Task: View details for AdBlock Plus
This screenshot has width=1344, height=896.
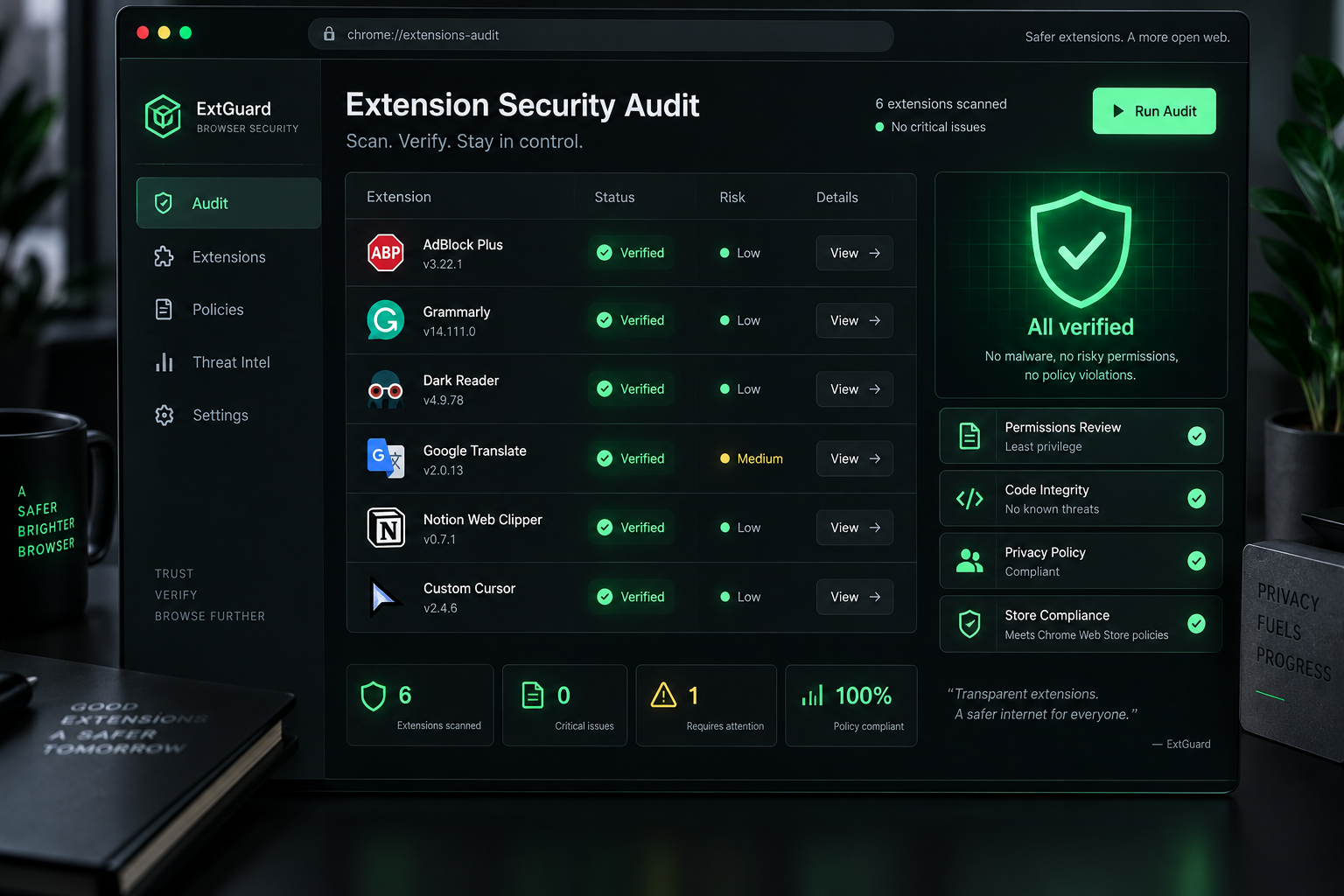Action: pyautogui.click(x=855, y=253)
